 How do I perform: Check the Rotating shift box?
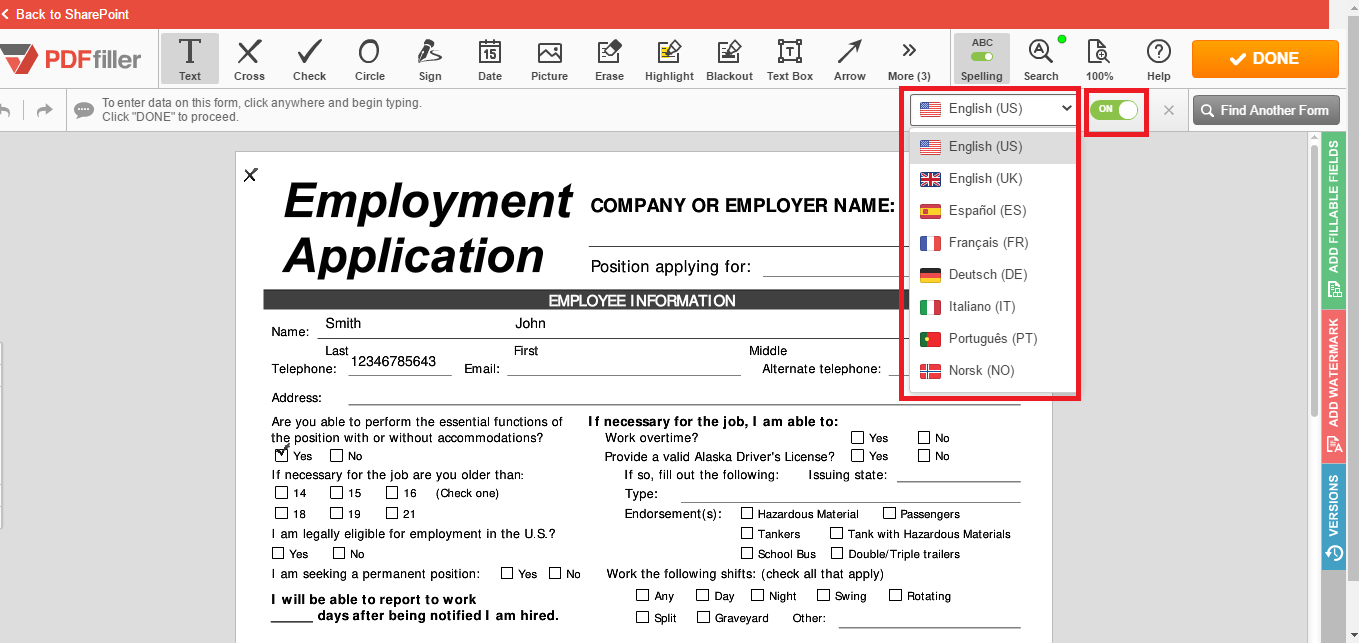pyautogui.click(x=895, y=595)
